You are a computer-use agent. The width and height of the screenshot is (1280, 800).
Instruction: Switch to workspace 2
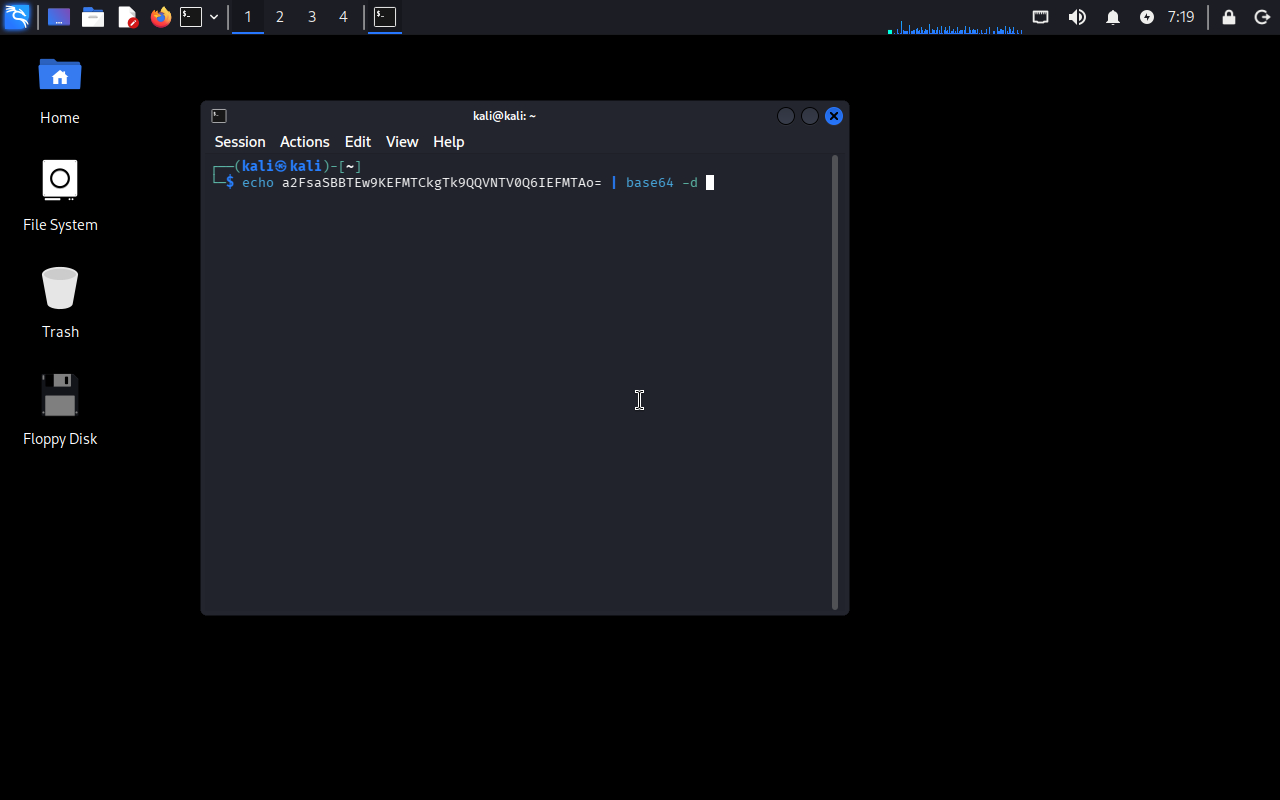coord(279,17)
